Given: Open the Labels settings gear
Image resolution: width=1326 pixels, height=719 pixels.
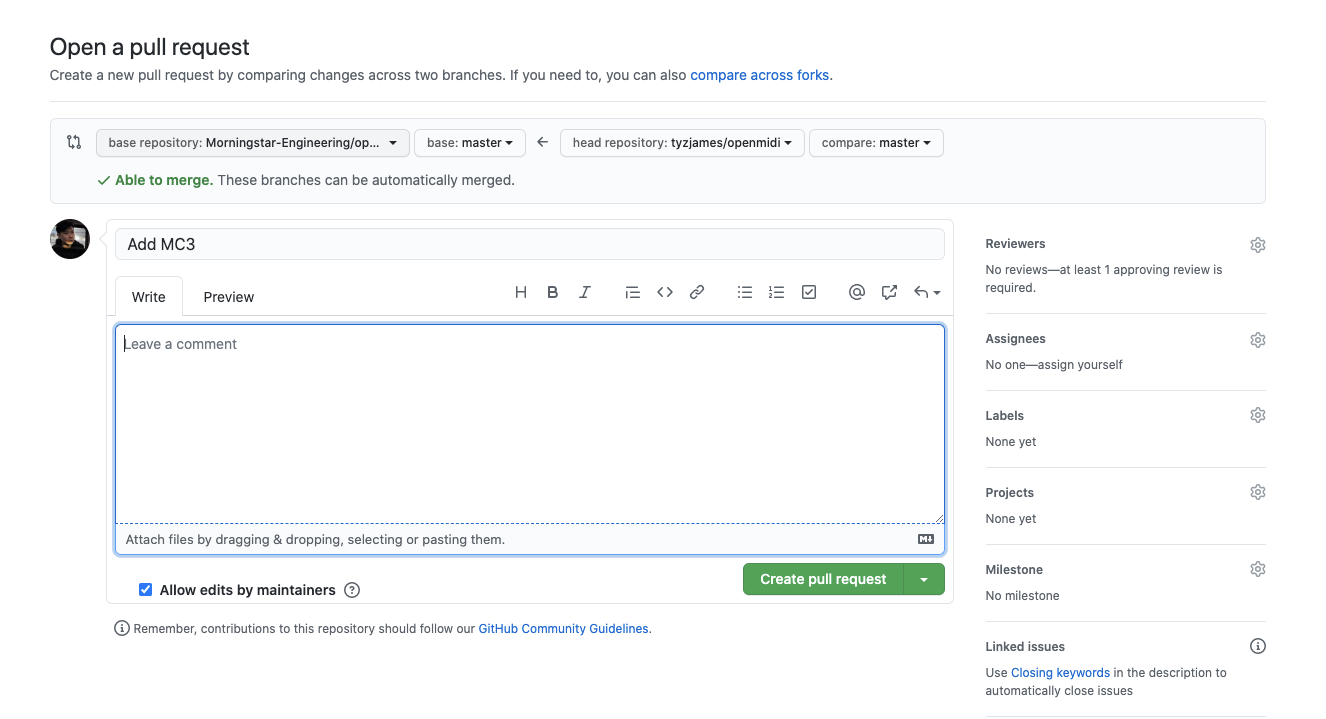Looking at the screenshot, I should click(1257, 415).
